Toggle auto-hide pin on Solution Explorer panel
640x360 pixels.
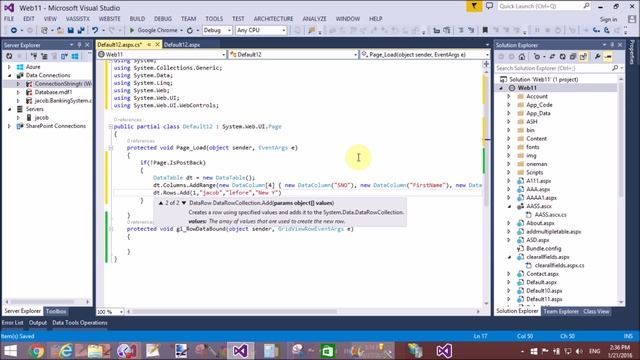click(612, 45)
